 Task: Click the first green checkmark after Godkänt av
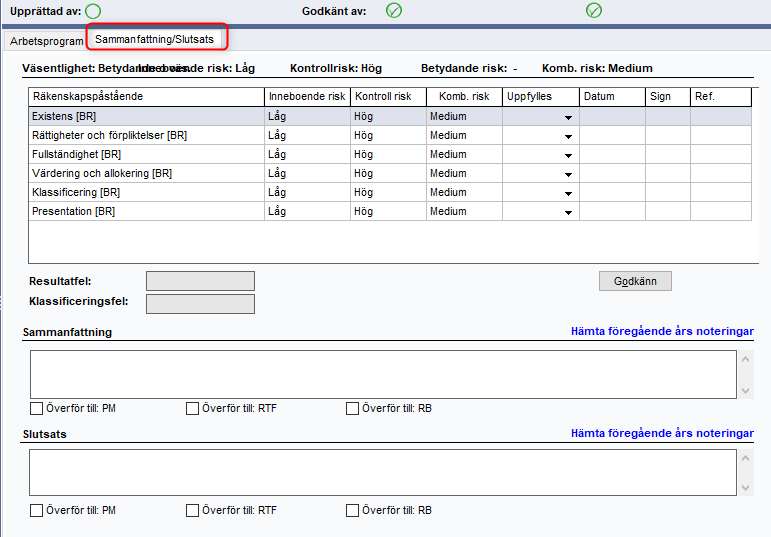click(394, 10)
